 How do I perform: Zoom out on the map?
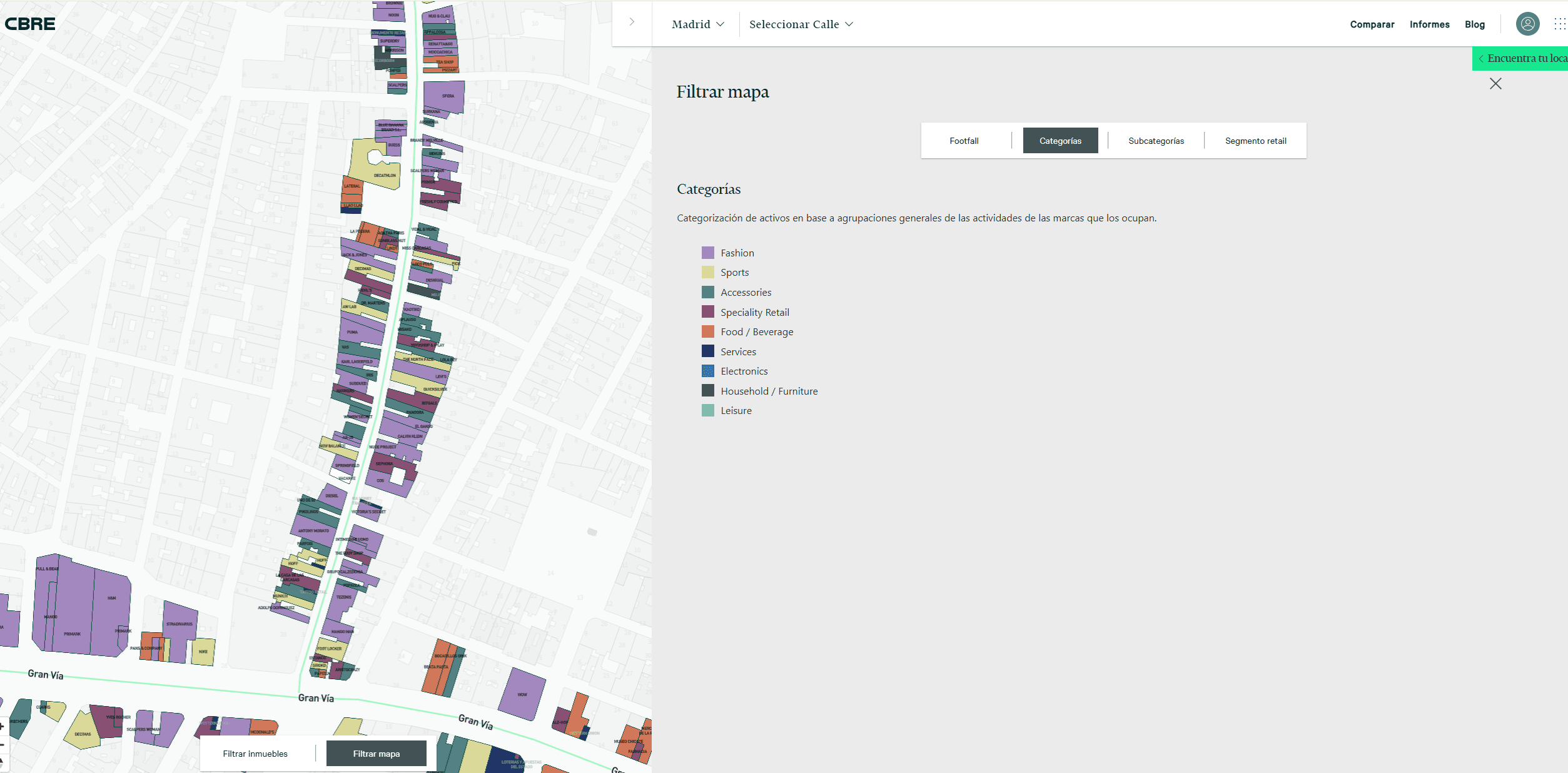point(3,744)
